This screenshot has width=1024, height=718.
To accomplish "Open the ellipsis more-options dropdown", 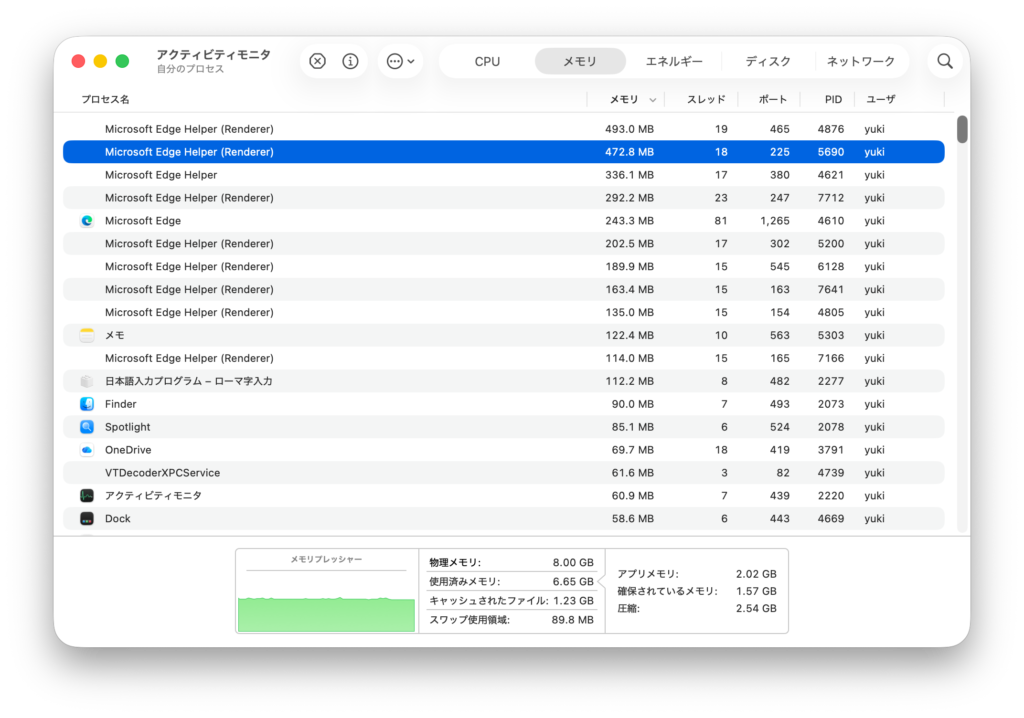I will (400, 61).
